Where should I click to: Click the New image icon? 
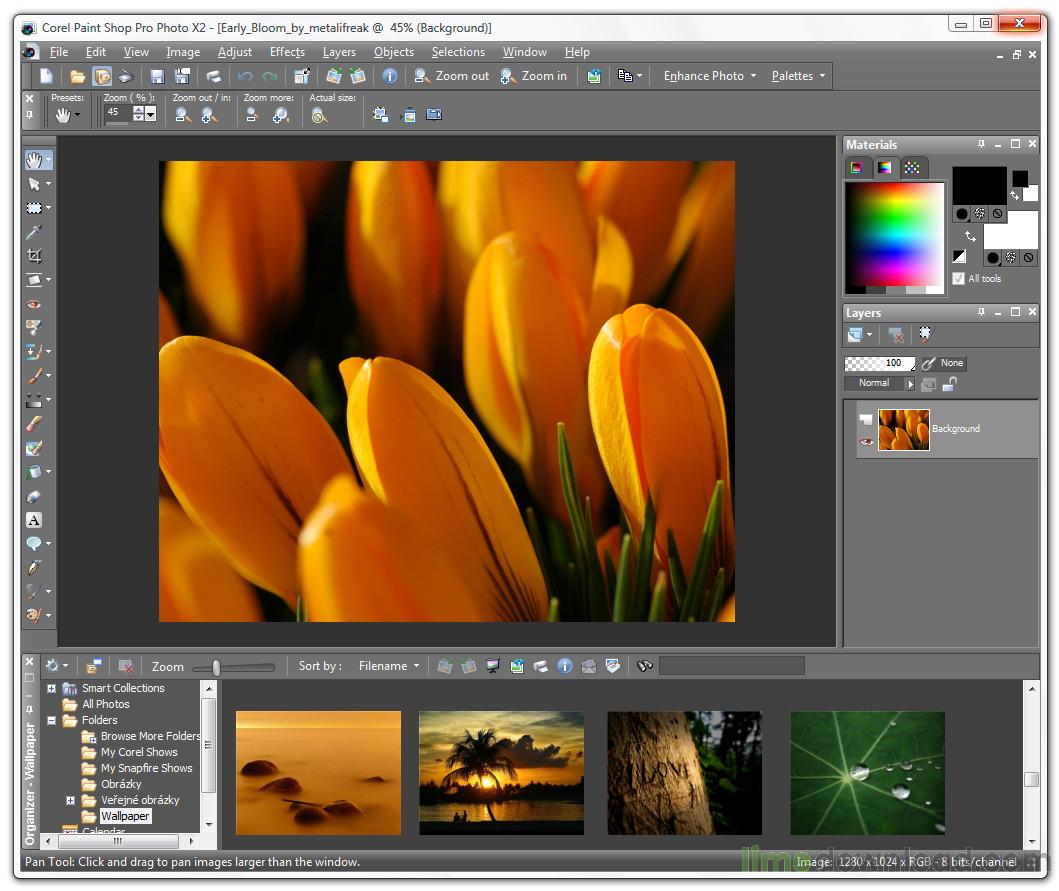pos(46,76)
